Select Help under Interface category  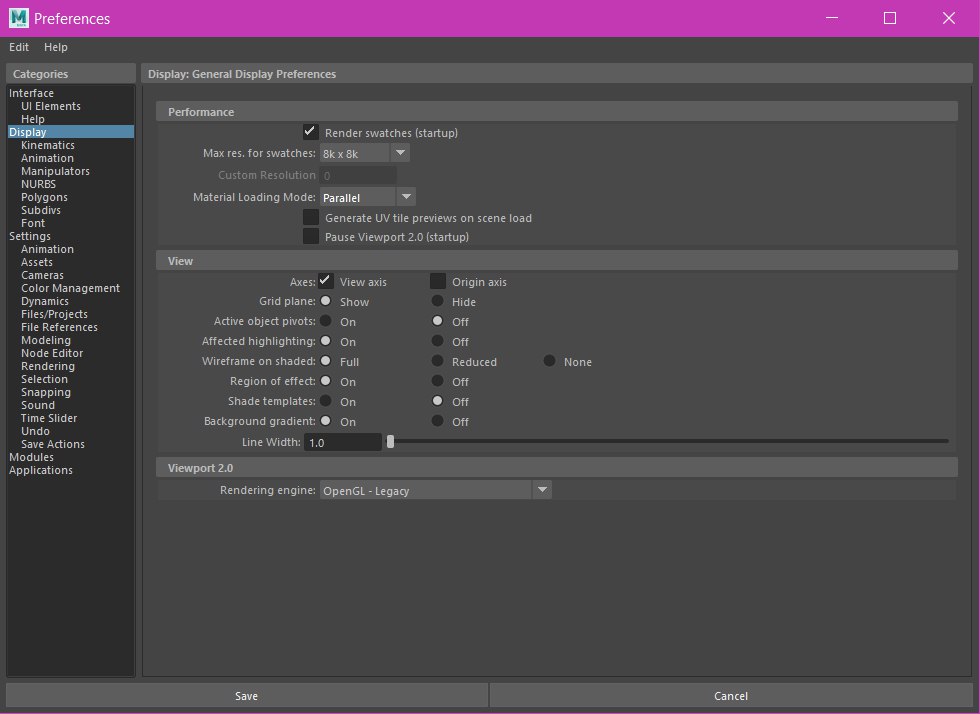(x=32, y=119)
